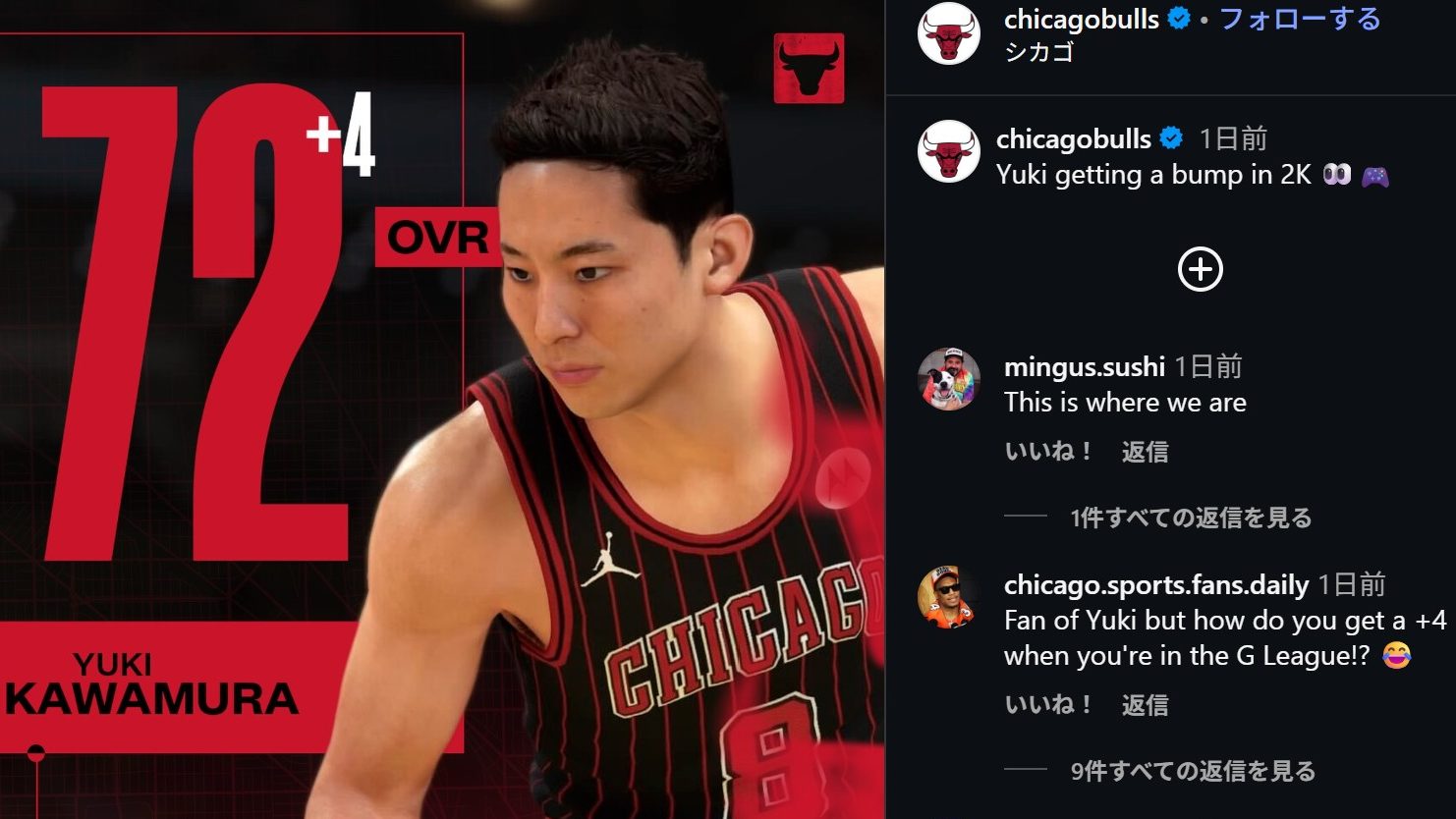
Task: Click the Yuki Kawamura 72 OVR post image
Action: (442, 409)
